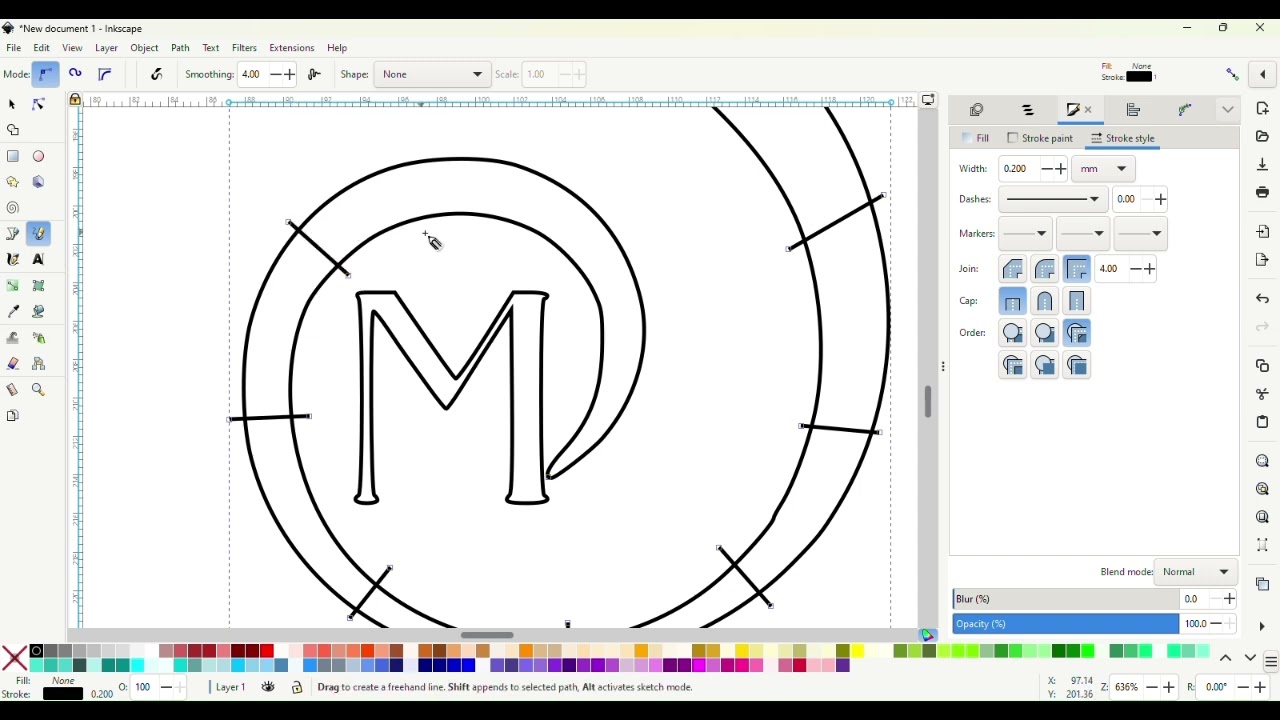The image size is (1280, 720).
Task: Click the Print icon in command bar
Action: (1263, 193)
